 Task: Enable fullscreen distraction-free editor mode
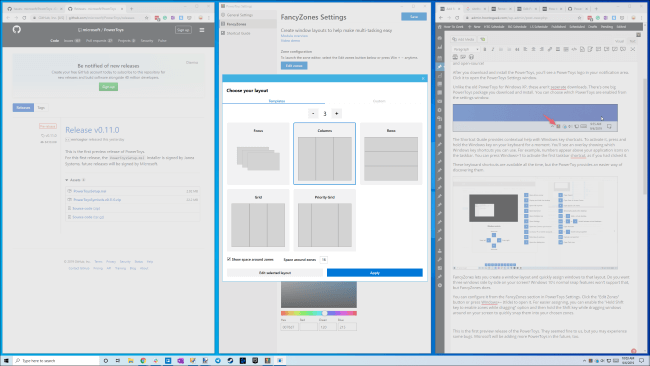click(x=633, y=49)
